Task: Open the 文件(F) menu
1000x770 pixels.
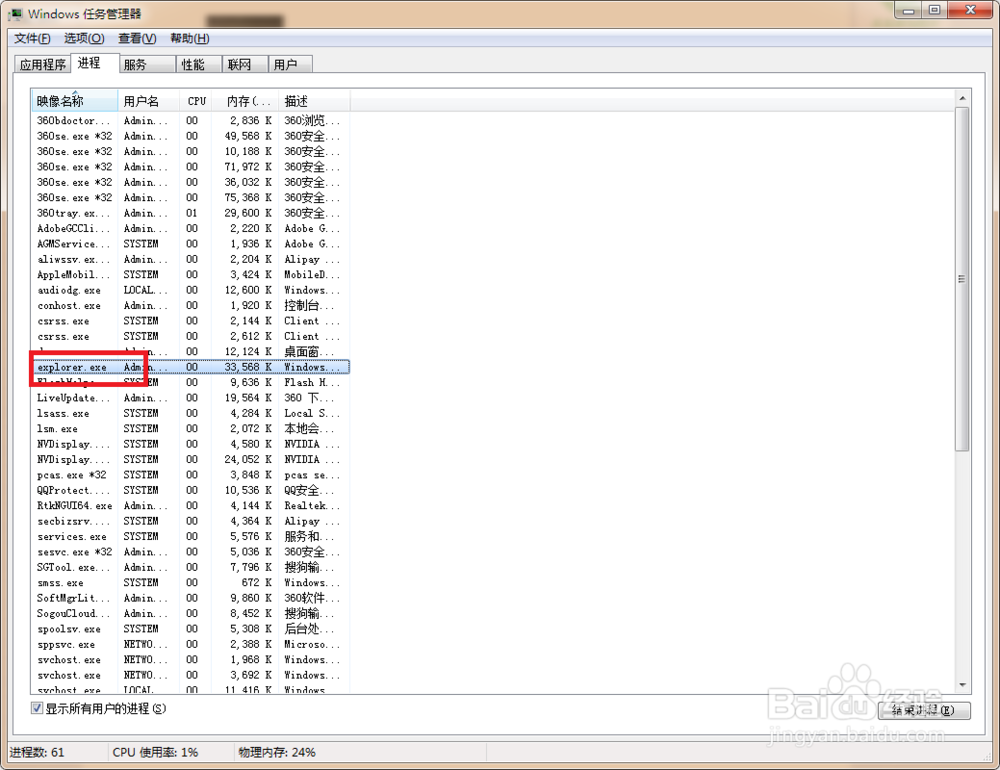Action: click(32, 38)
